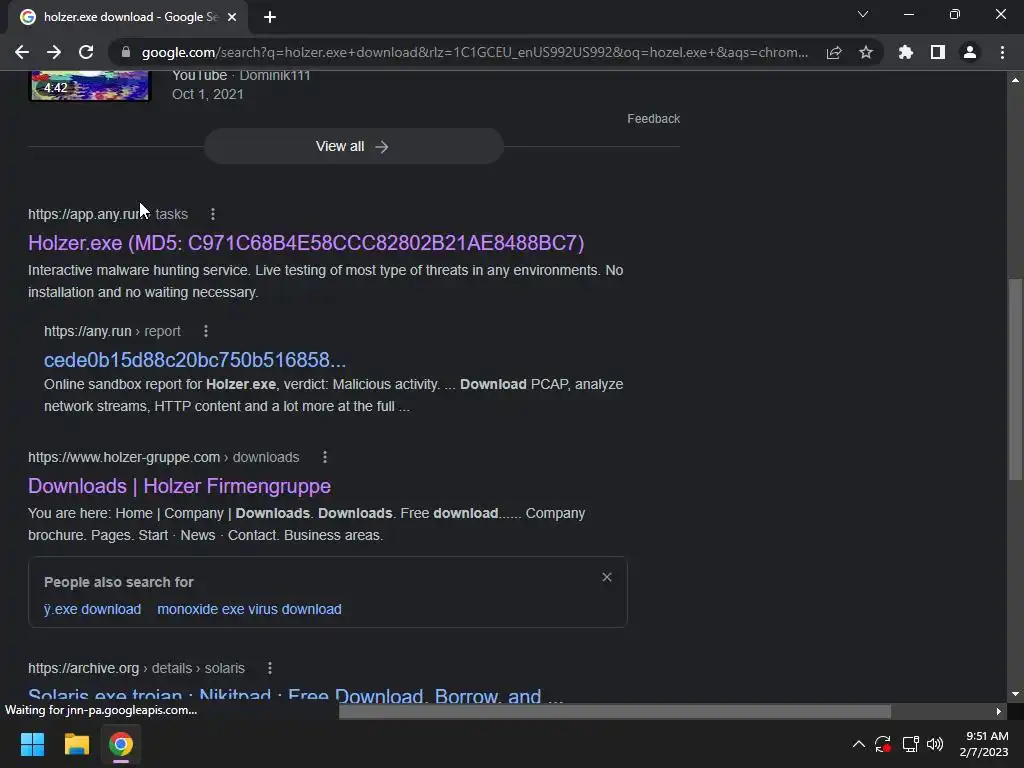Open the Holzer.exe MD5 result
Viewport: 1024px width, 768px height.
tap(306, 243)
